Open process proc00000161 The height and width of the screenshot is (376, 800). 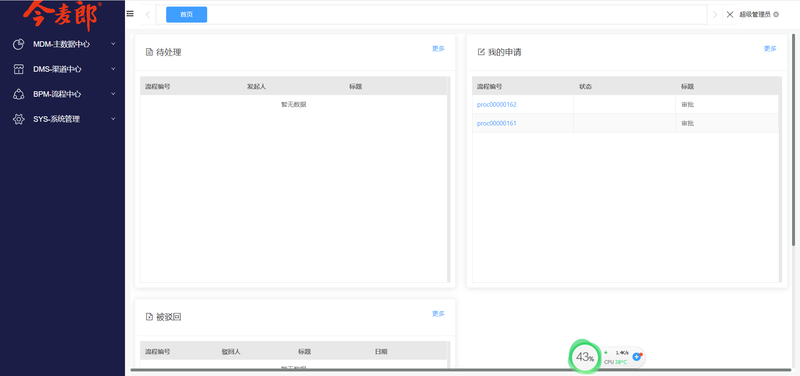click(x=496, y=123)
